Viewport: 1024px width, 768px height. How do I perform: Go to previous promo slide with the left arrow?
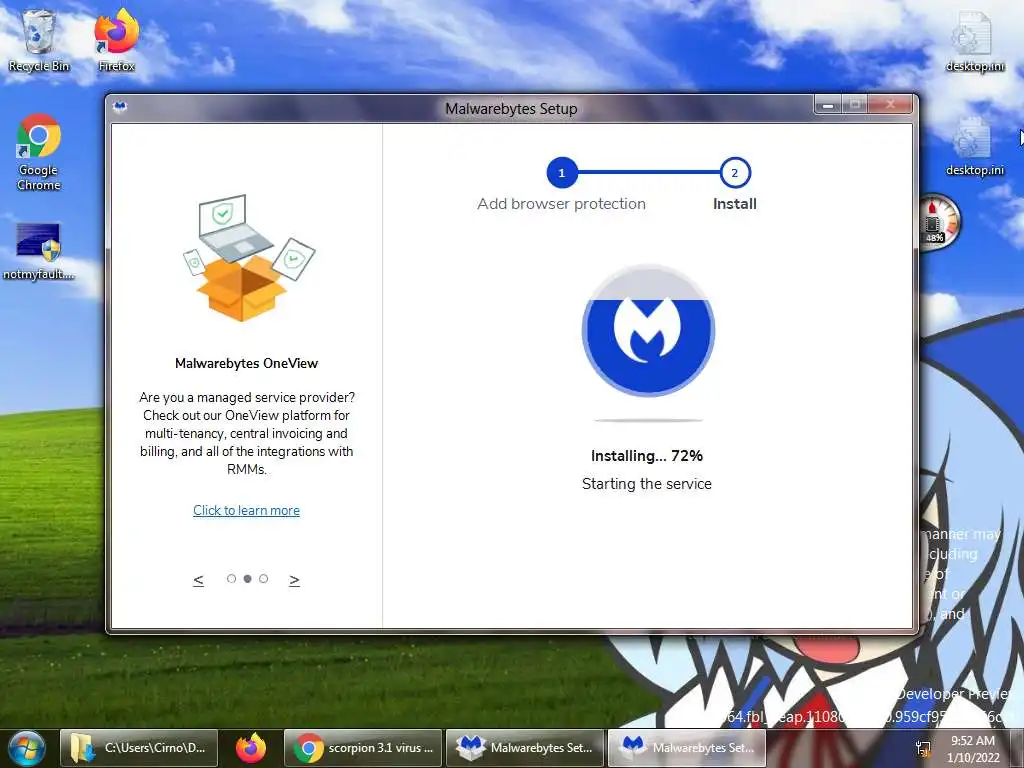199,580
